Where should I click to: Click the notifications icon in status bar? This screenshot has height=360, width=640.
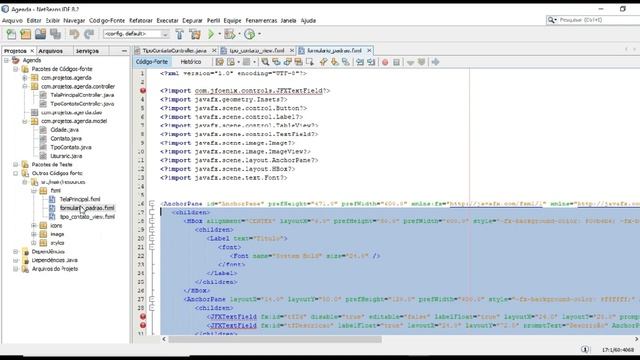(x=585, y=349)
